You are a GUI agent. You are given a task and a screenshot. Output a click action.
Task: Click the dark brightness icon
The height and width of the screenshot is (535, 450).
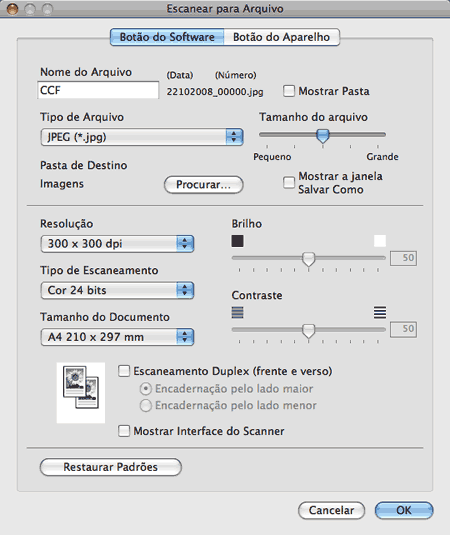[237, 241]
